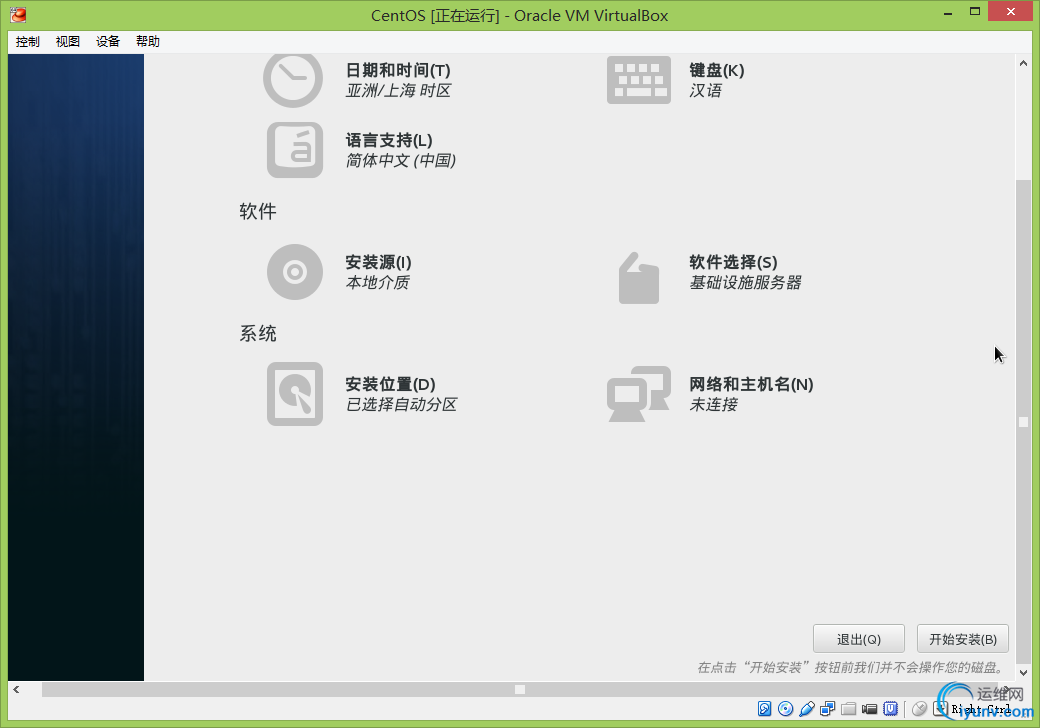Viewport: 1040px width, 728px height.
Task: Click the vertical scrollbar up arrow
Action: pos(1023,64)
